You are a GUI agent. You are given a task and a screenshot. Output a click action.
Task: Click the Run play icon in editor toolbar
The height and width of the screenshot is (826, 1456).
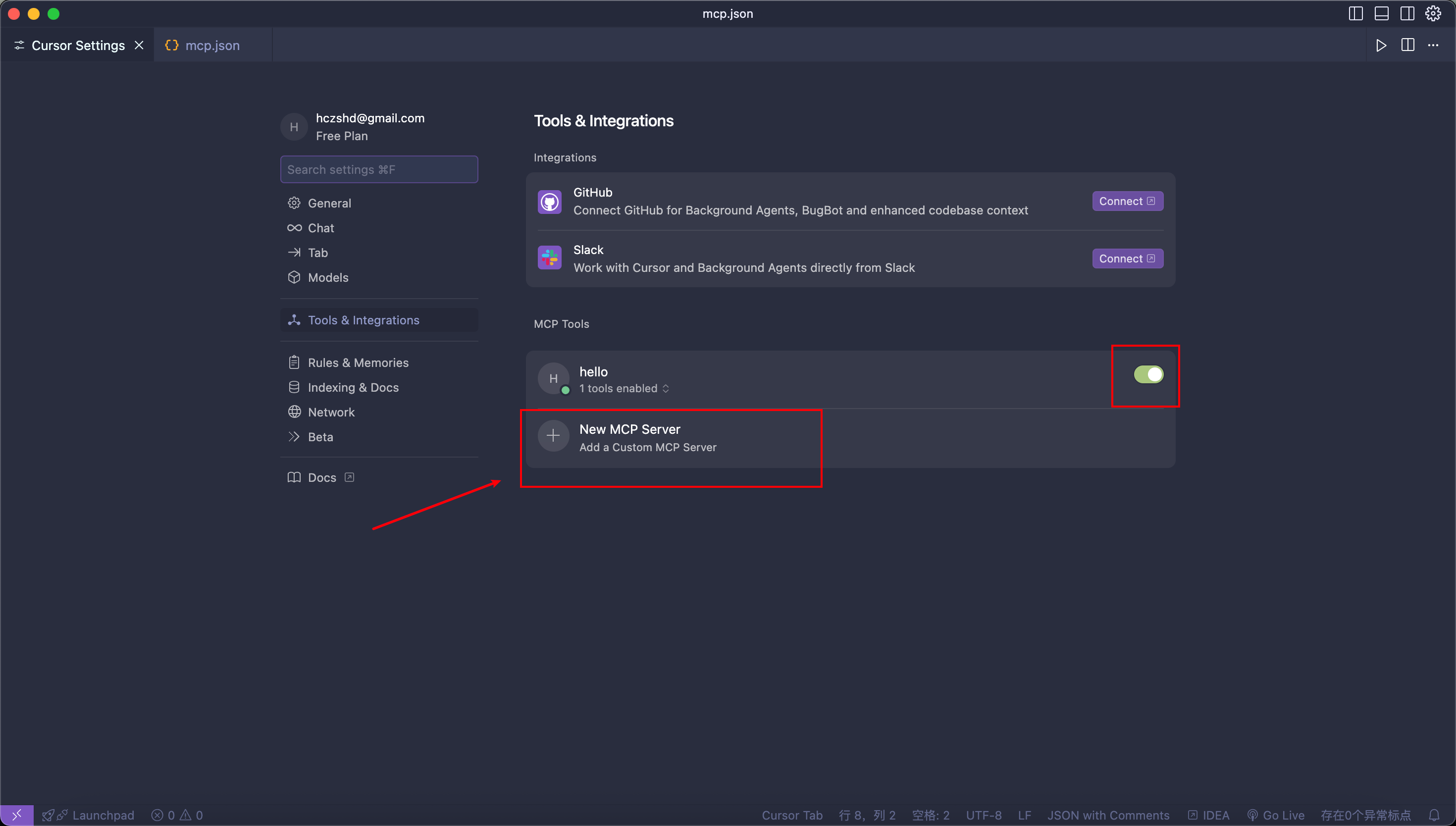(1381, 46)
